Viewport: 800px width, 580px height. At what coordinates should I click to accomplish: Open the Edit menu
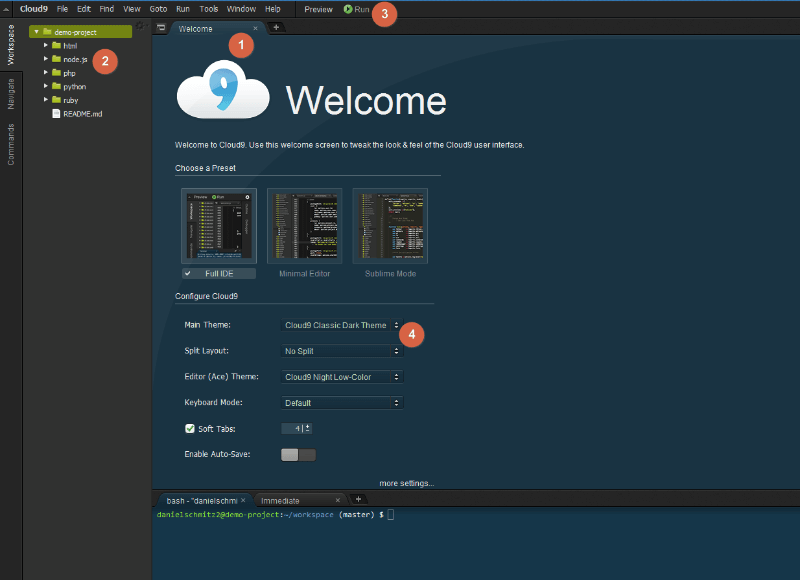(x=84, y=9)
